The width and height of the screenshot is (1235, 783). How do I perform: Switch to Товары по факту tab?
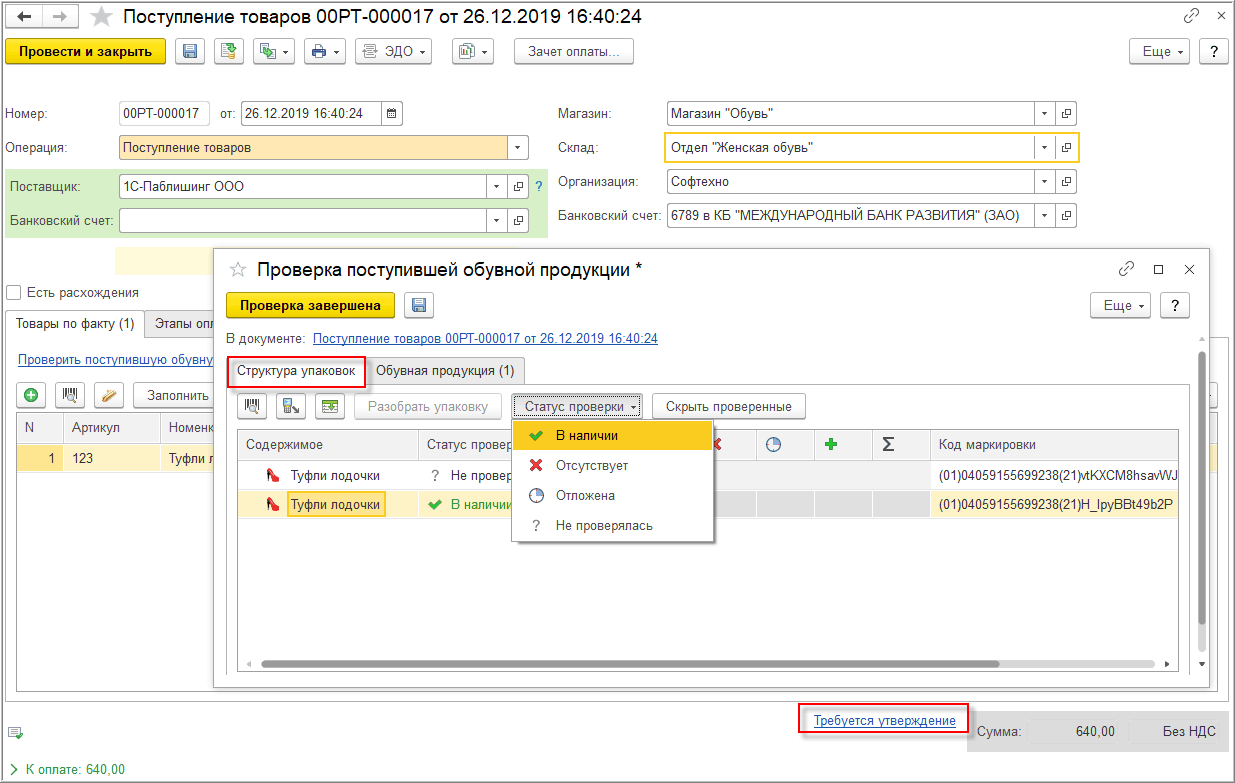click(75, 324)
